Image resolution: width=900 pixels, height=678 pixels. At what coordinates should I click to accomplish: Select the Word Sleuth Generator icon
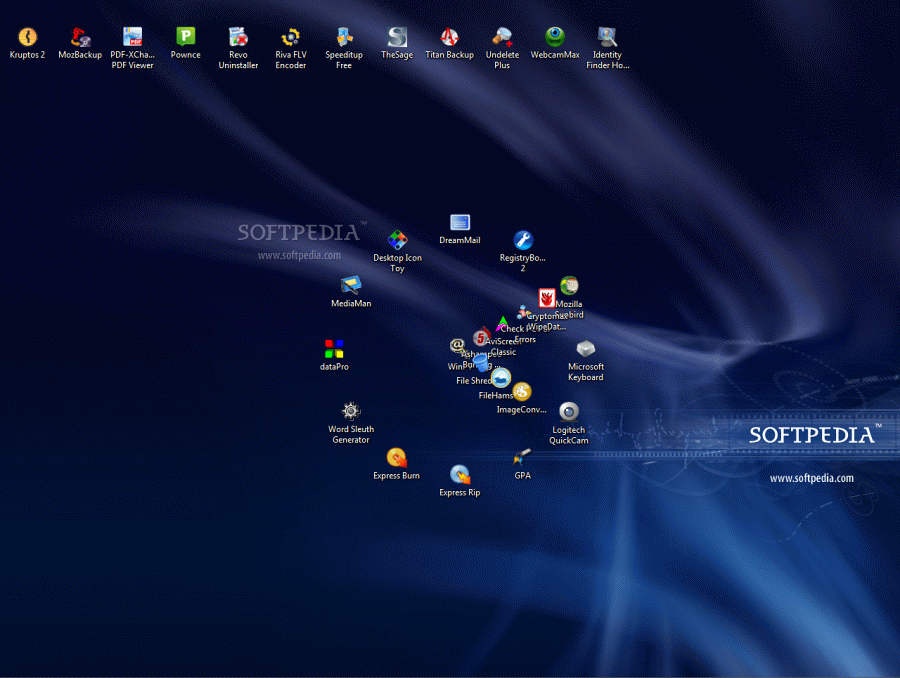[351, 411]
